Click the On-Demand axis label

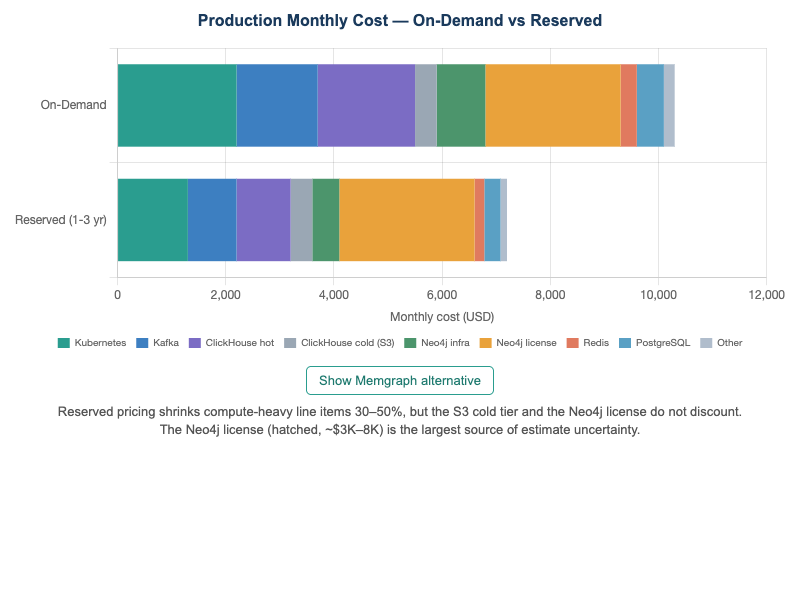[73, 105]
